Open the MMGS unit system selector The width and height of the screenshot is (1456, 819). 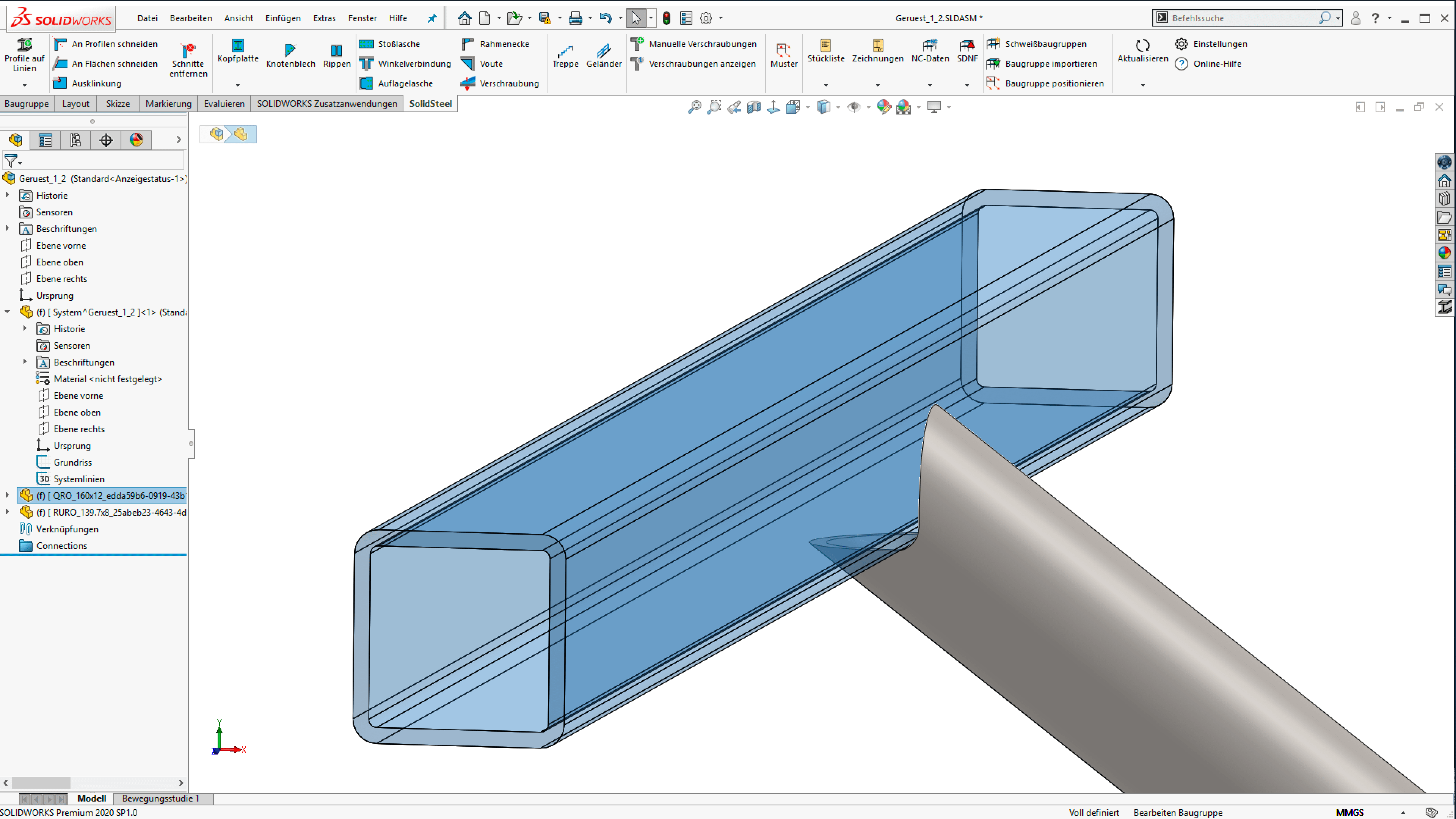(1349, 812)
